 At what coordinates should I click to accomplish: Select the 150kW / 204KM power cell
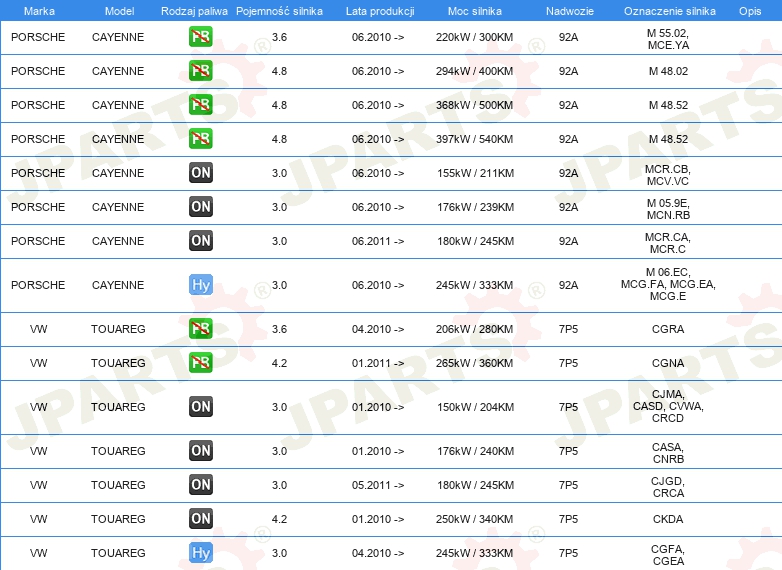(475, 407)
